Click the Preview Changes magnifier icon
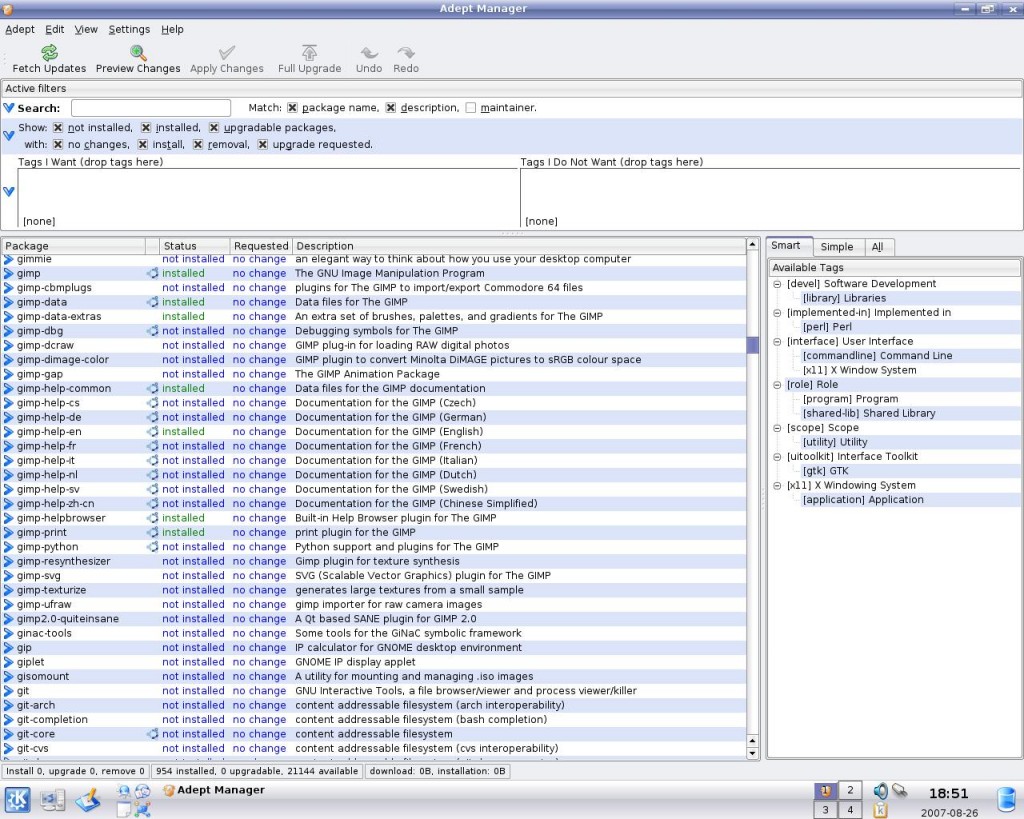Screen dimensions: 1024x819 (x=138, y=52)
